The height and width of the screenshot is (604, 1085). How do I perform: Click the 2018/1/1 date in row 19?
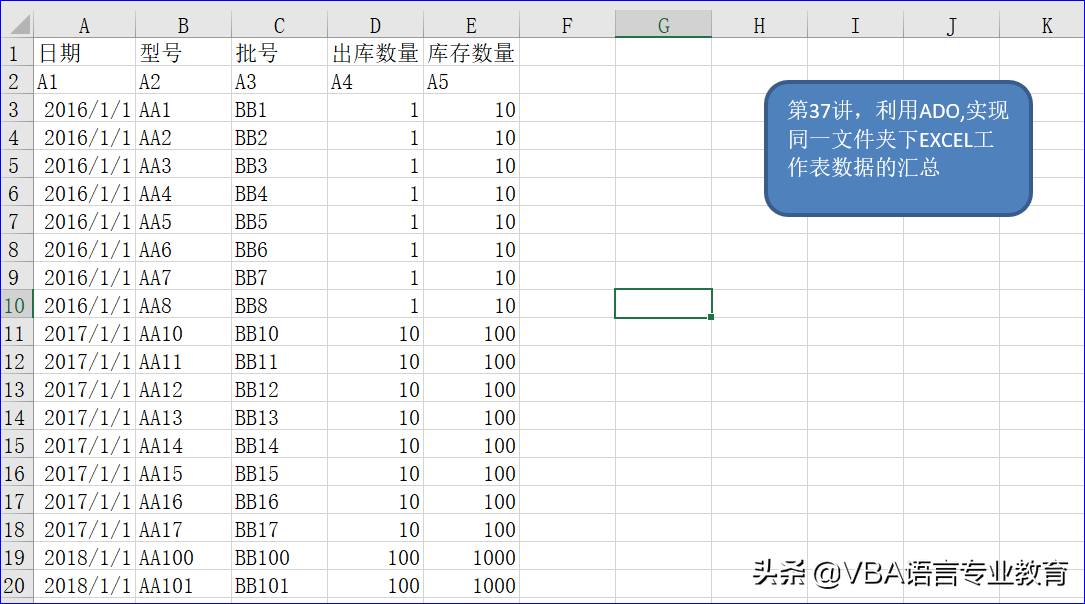[x=84, y=557]
